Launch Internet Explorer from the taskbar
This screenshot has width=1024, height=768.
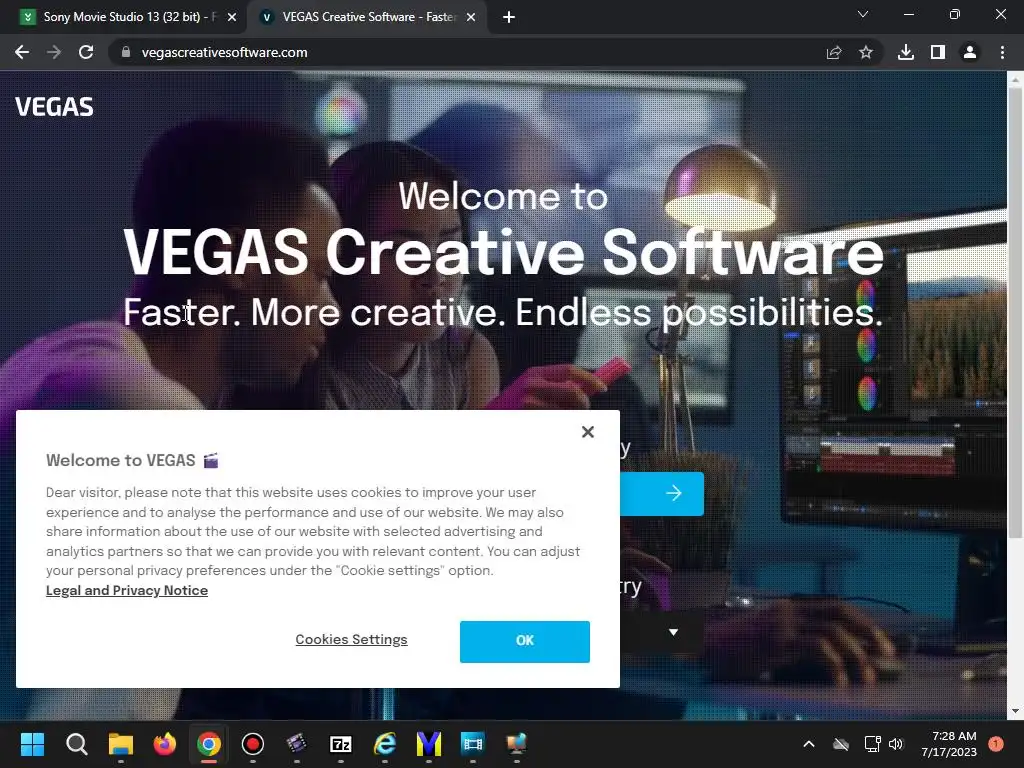point(385,744)
